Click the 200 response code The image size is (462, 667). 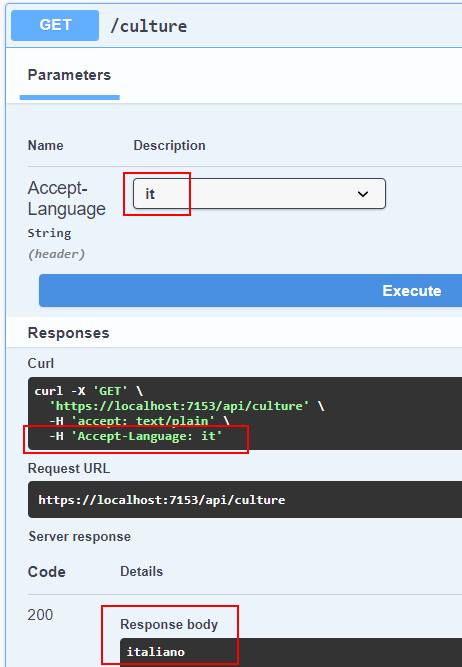(x=40, y=615)
